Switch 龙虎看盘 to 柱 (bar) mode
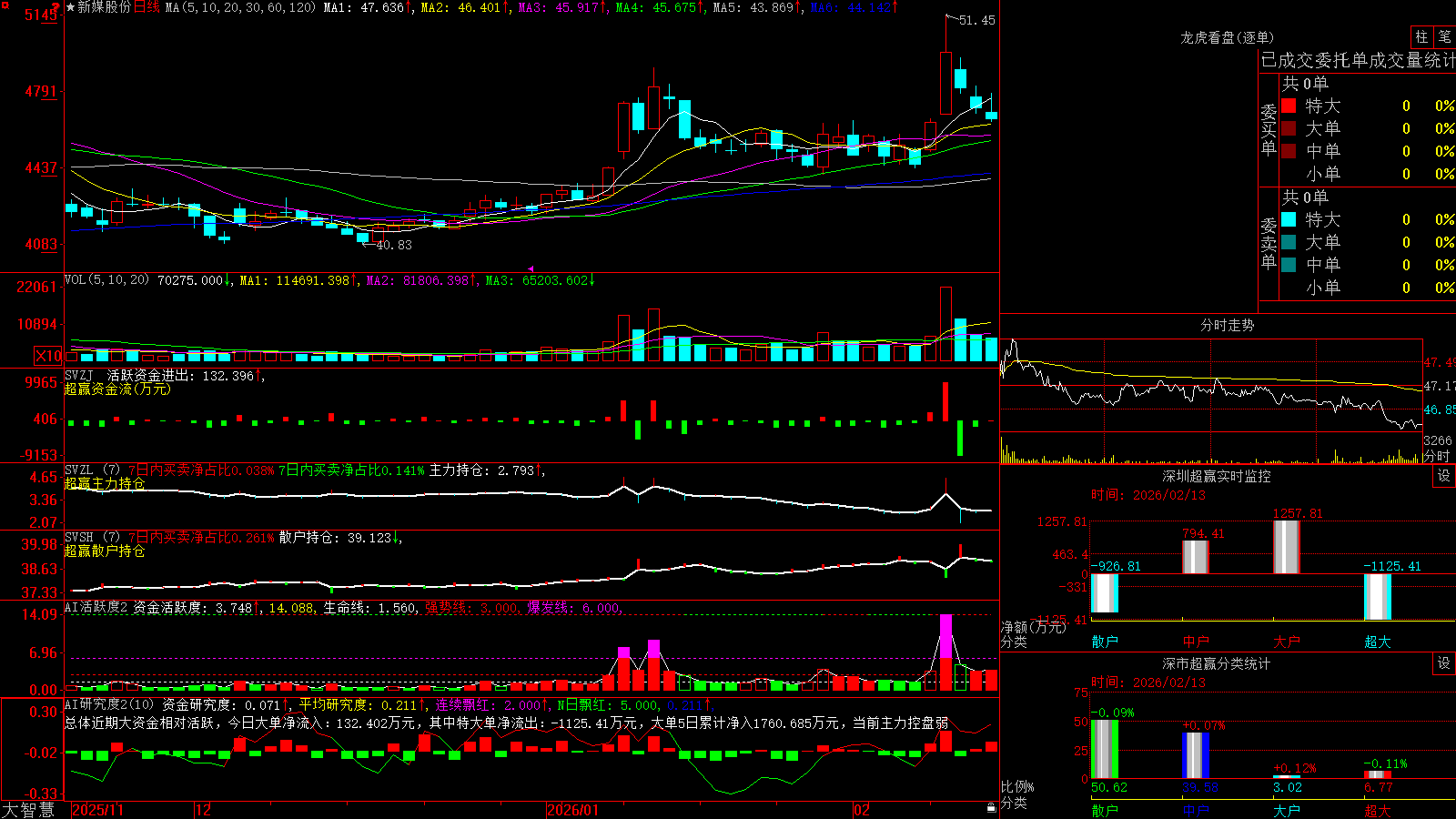Screen dimensions: 1456x819 pyautogui.click(x=1421, y=36)
